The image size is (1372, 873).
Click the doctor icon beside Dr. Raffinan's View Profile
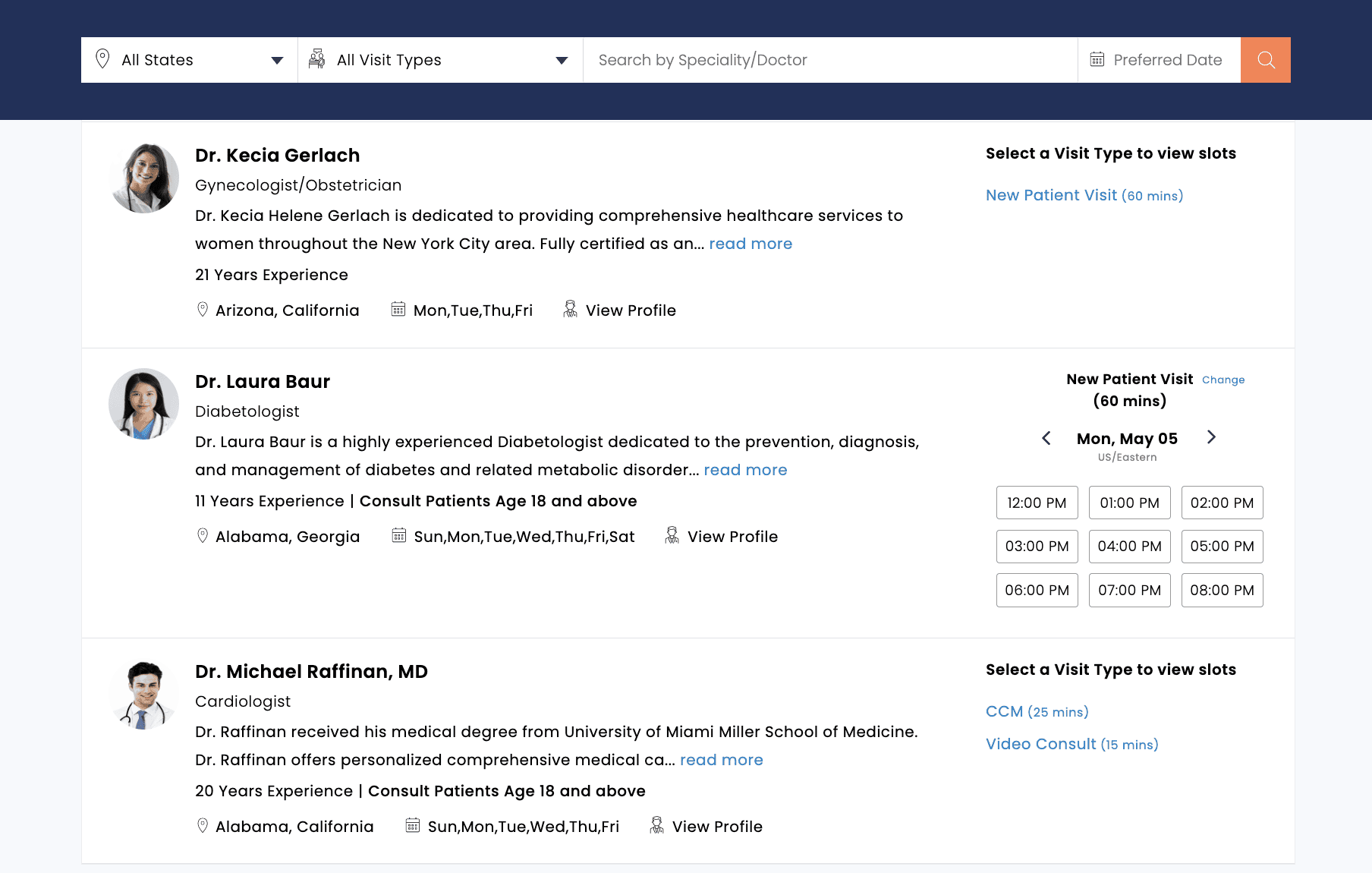tap(656, 825)
